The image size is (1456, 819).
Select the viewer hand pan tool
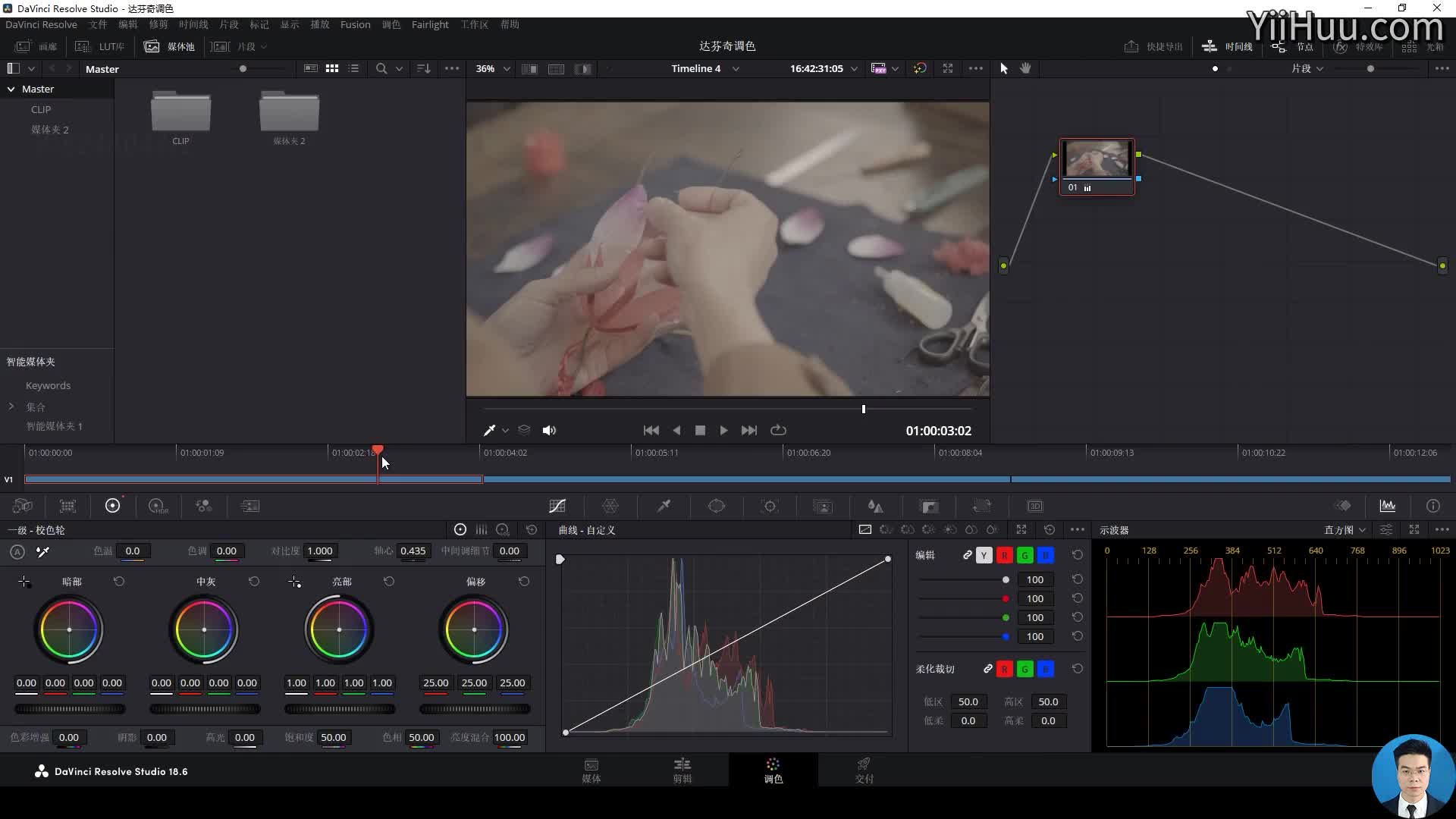[1025, 68]
